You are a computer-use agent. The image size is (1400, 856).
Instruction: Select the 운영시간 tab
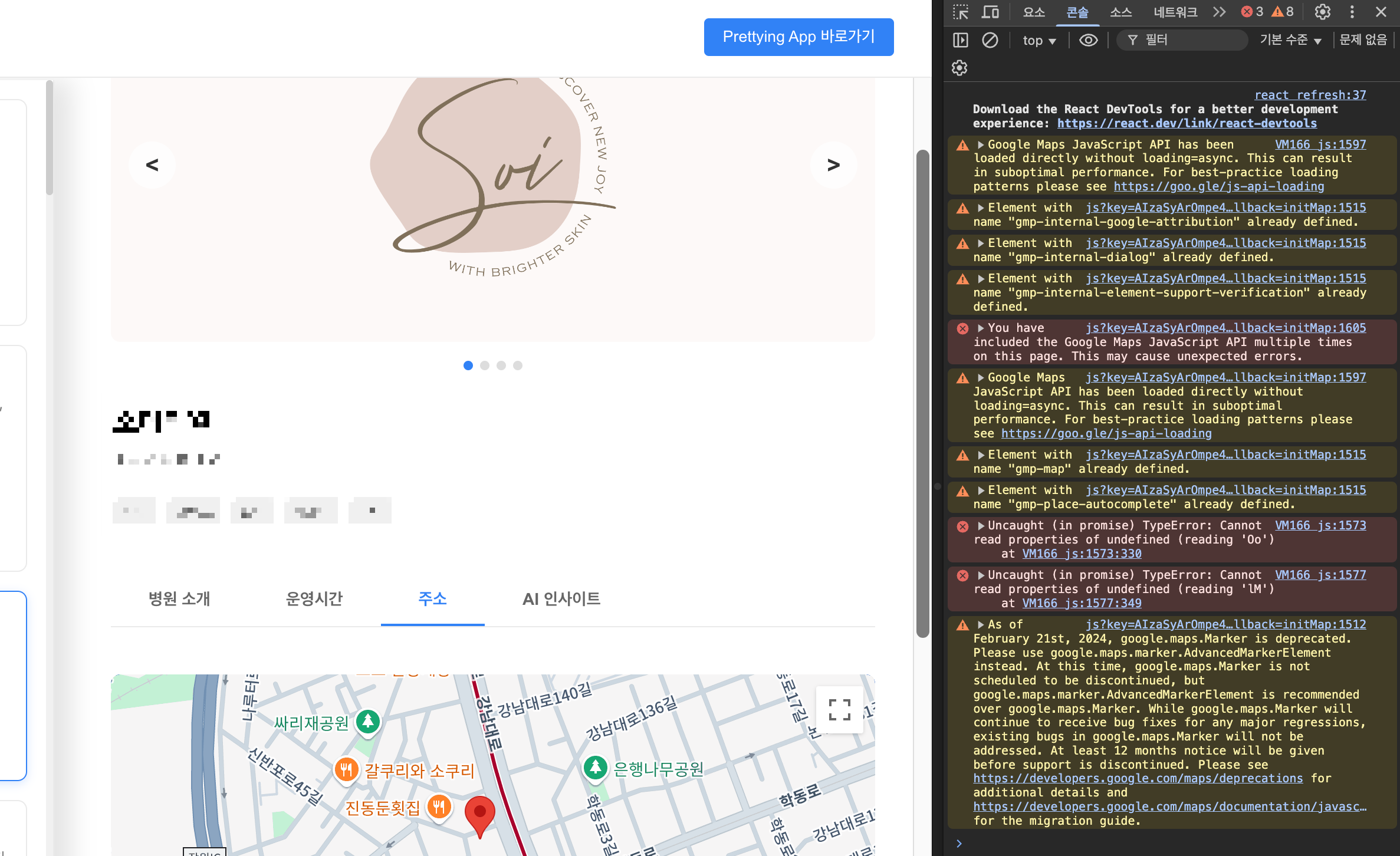point(314,599)
